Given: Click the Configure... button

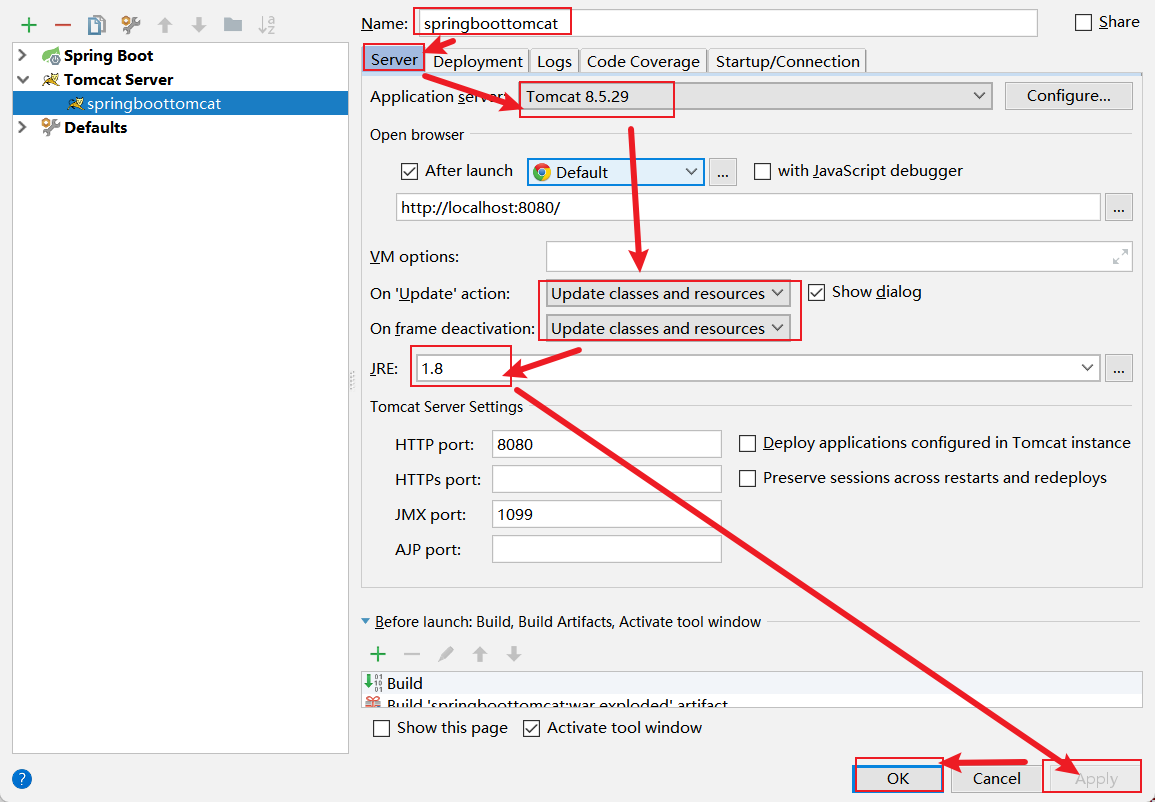Looking at the screenshot, I should 1069,96.
